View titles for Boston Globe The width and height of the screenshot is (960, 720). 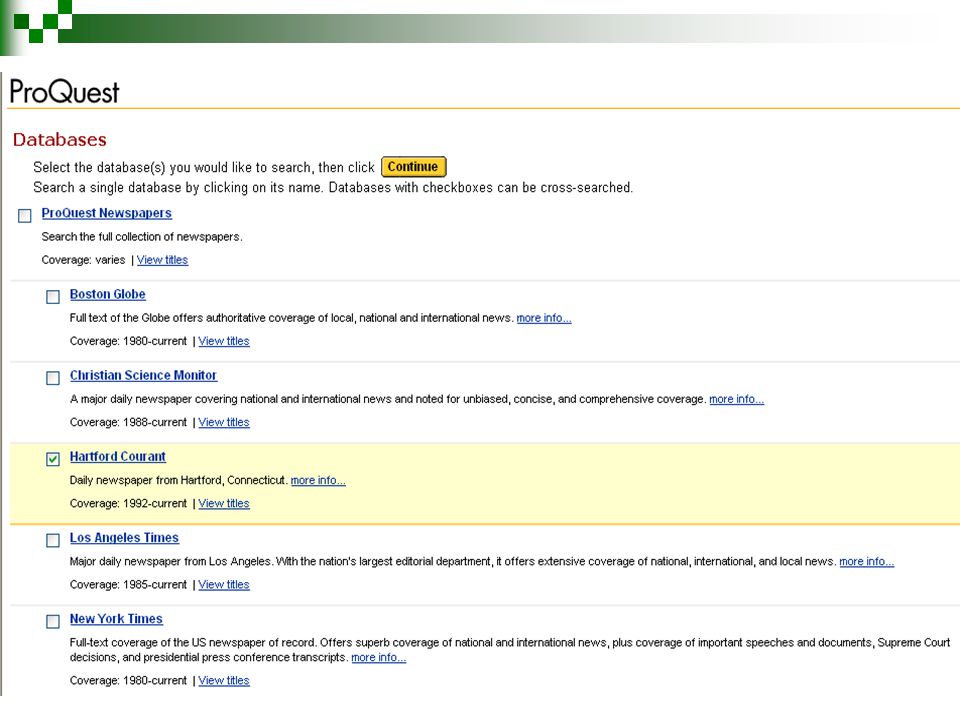coord(224,341)
